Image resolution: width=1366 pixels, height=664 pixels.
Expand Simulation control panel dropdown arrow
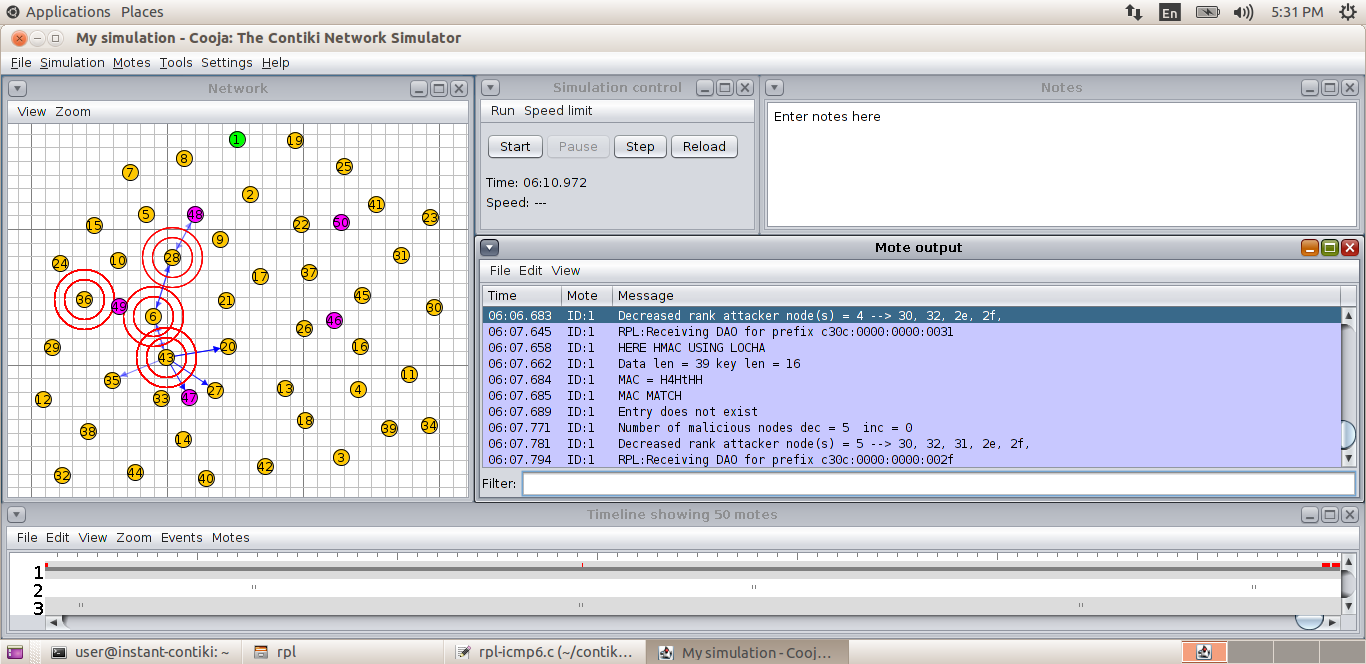coord(489,88)
